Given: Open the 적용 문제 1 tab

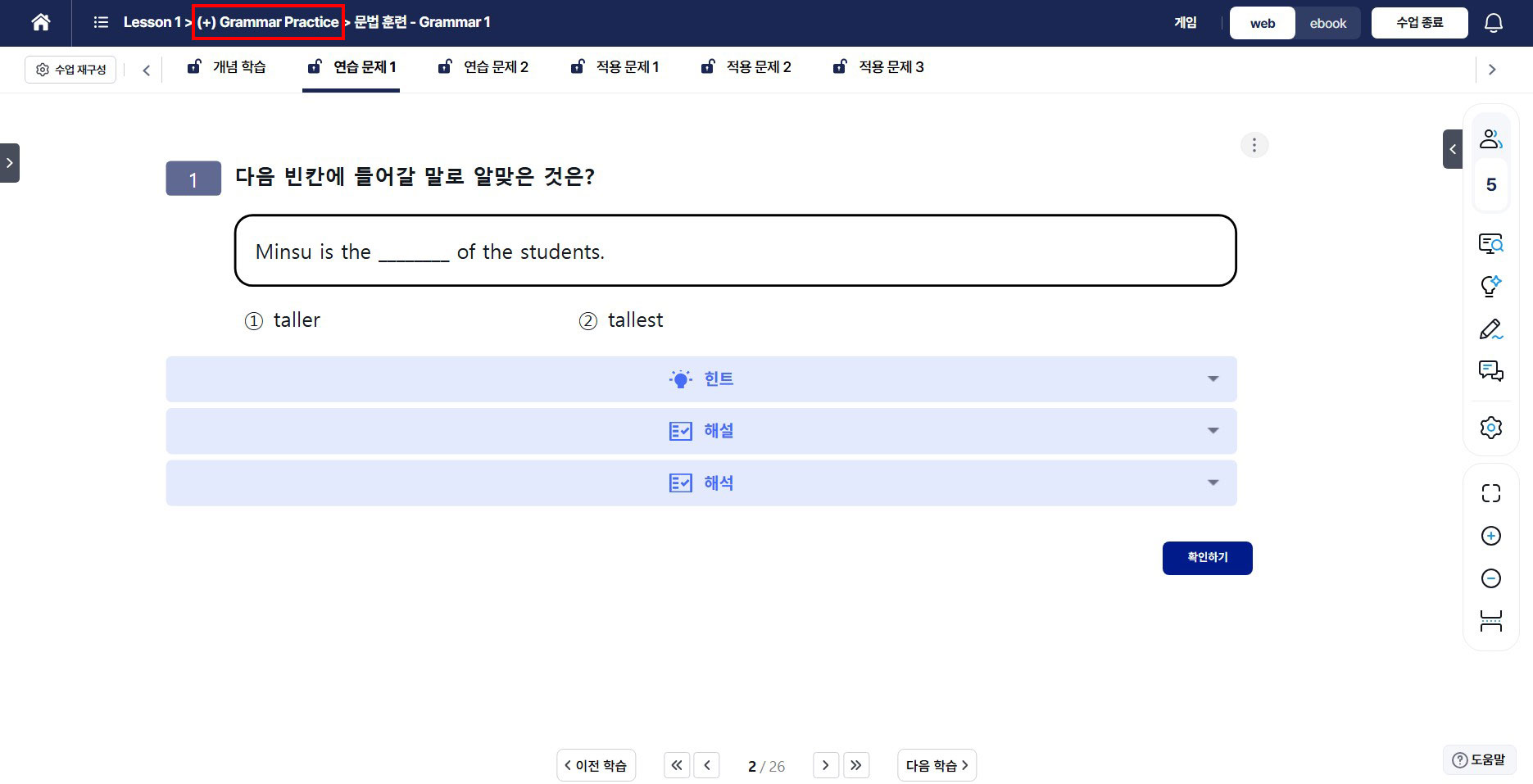Looking at the screenshot, I should tap(615, 67).
